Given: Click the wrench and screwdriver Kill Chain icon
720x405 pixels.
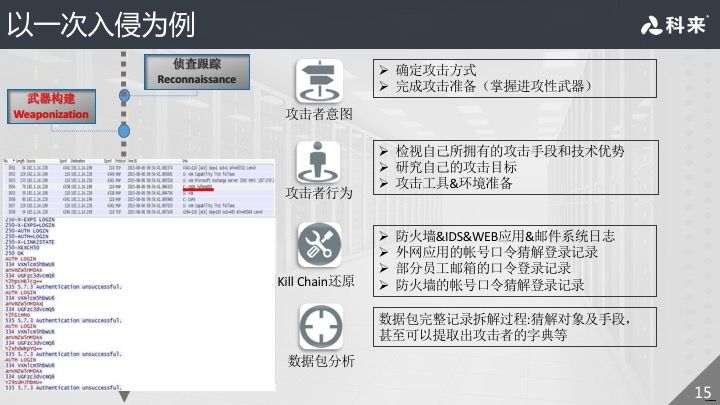Looking at the screenshot, I should point(319,245).
